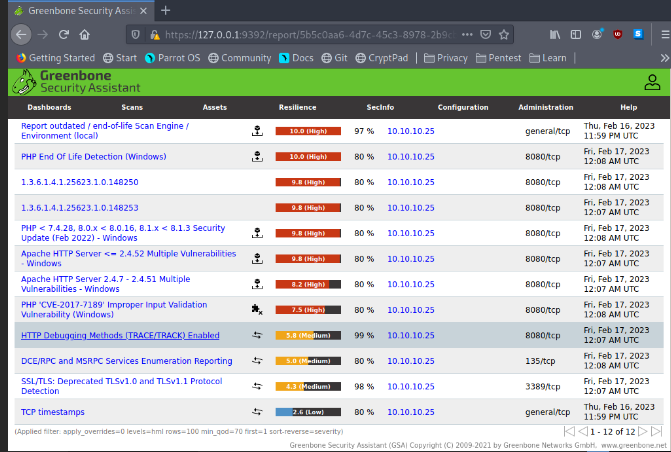Open the SecInfo menu
This screenshot has width=671, height=452.
tap(380, 107)
